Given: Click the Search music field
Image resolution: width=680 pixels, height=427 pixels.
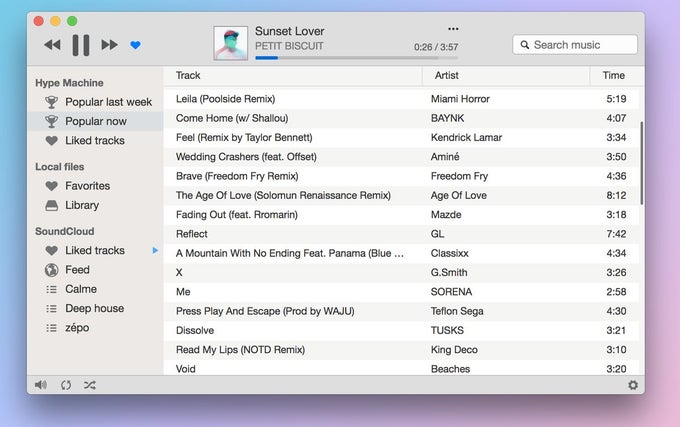Looking at the screenshot, I should pyautogui.click(x=575, y=45).
